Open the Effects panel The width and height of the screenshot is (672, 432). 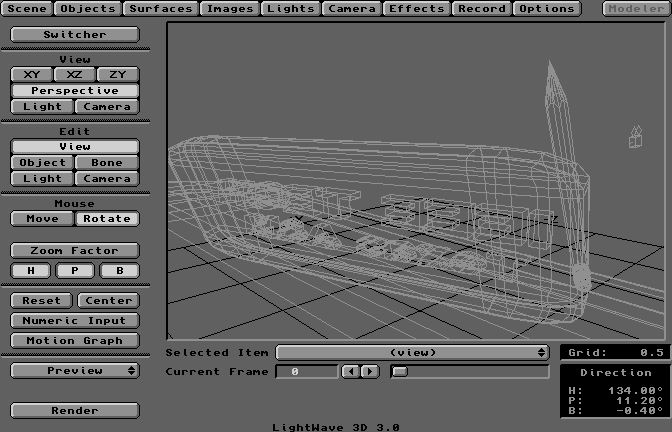(417, 9)
